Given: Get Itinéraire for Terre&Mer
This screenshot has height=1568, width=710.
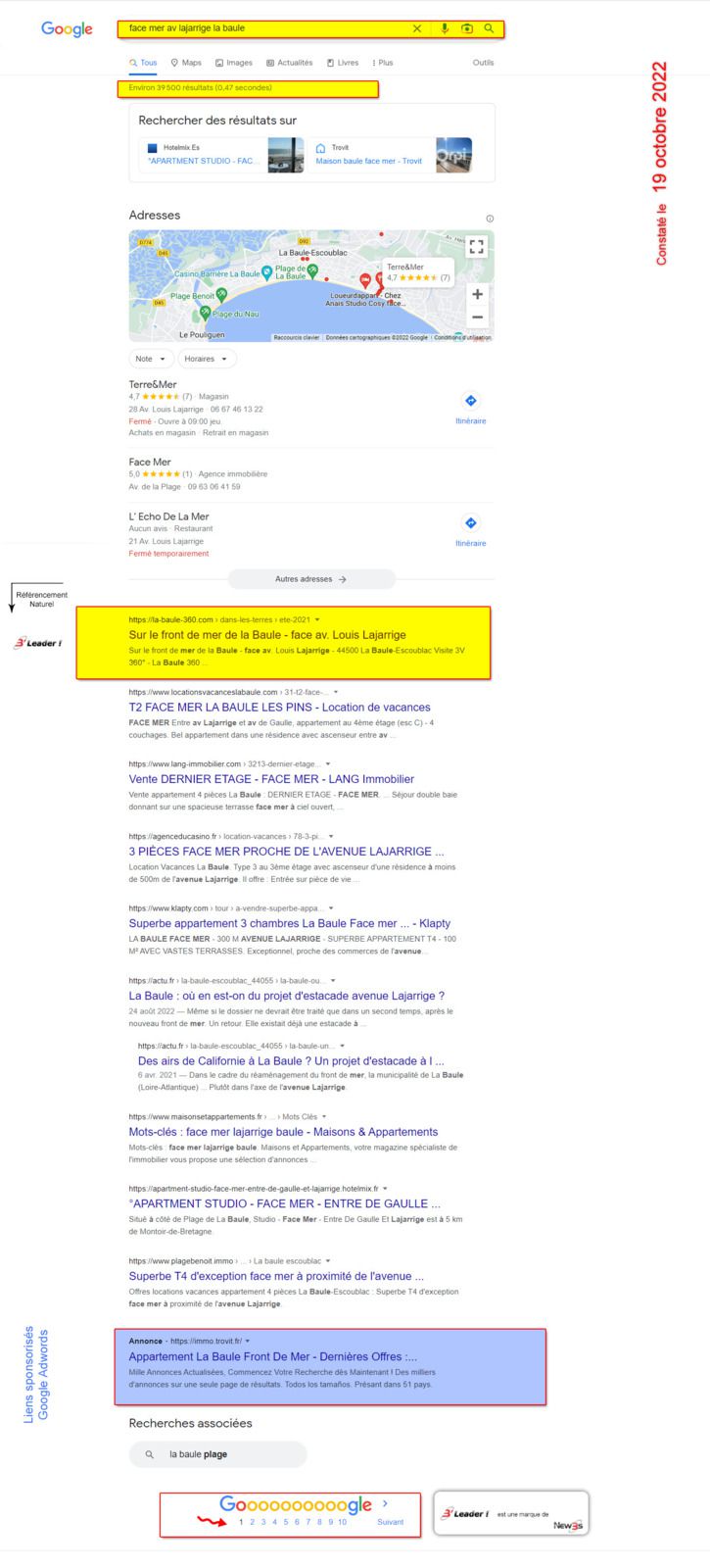Looking at the screenshot, I should pyautogui.click(x=471, y=408).
